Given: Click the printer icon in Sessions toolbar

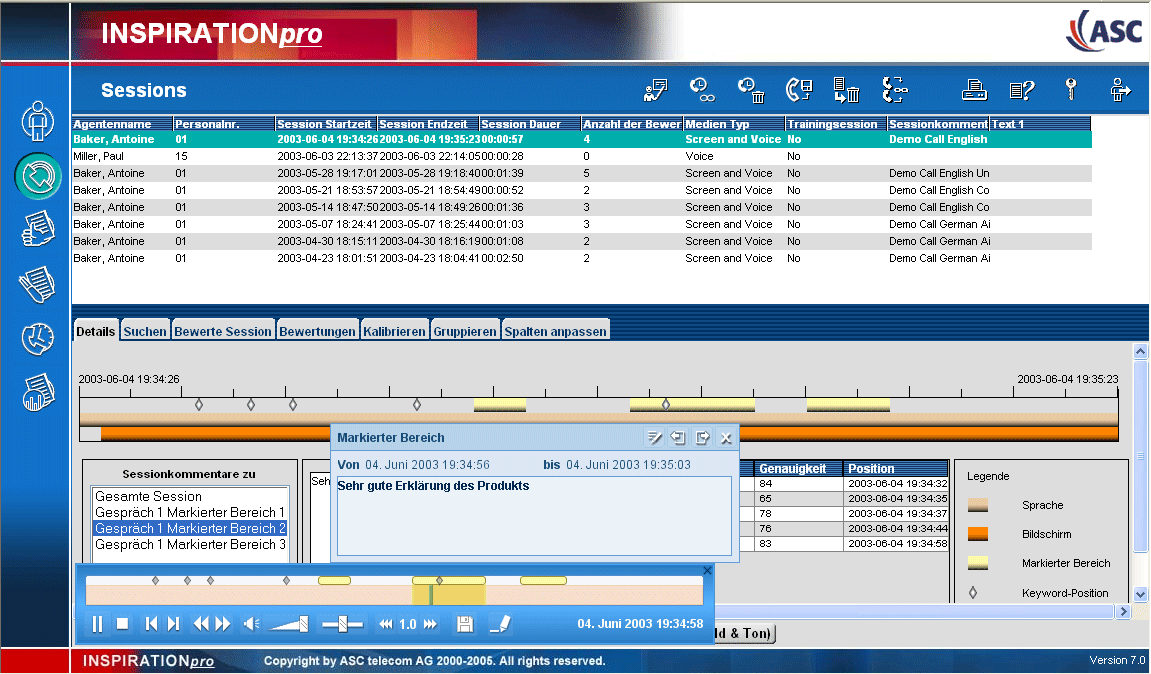Looking at the screenshot, I should pos(974,91).
